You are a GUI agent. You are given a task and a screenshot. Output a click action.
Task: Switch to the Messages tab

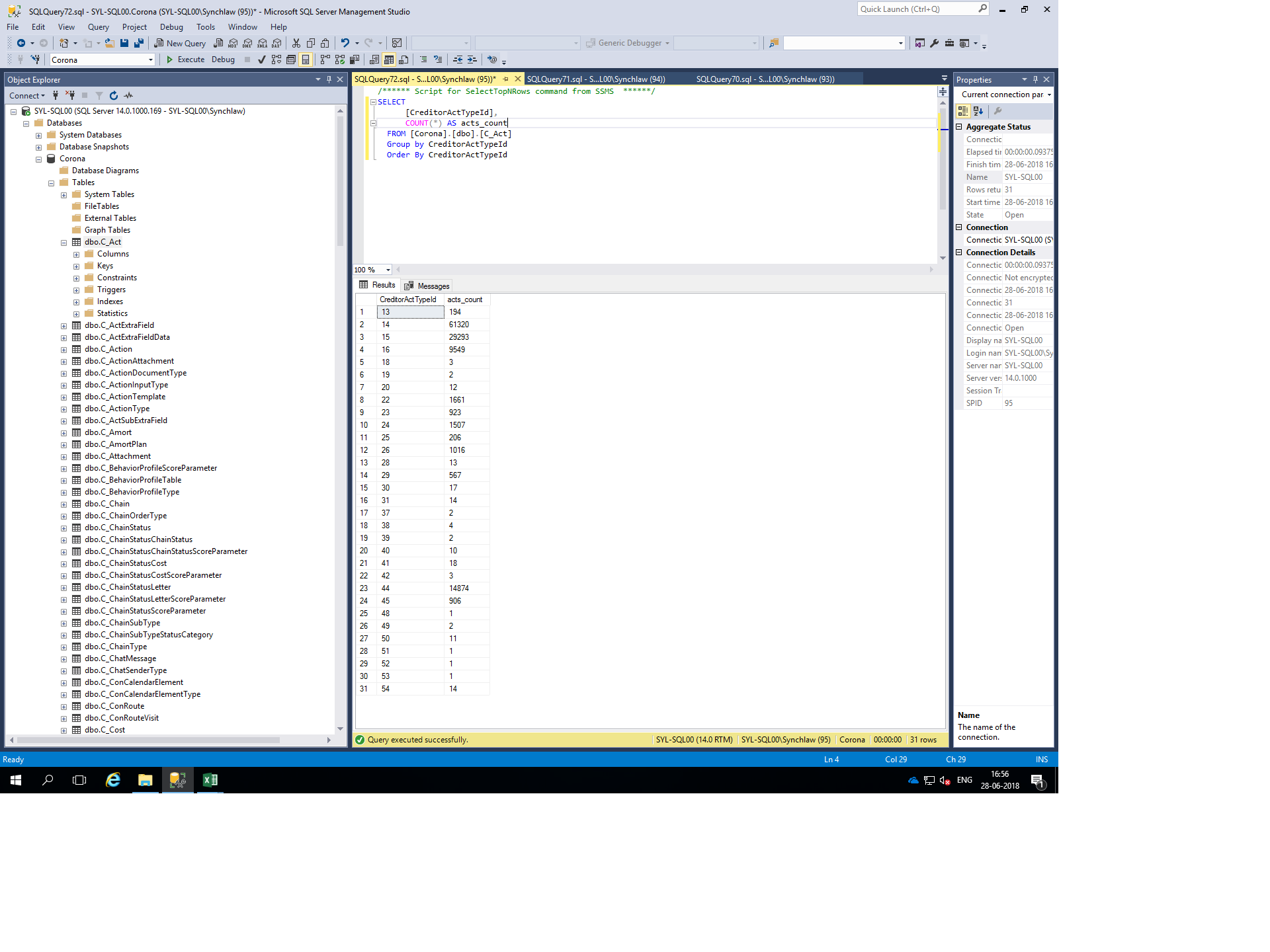click(x=427, y=286)
